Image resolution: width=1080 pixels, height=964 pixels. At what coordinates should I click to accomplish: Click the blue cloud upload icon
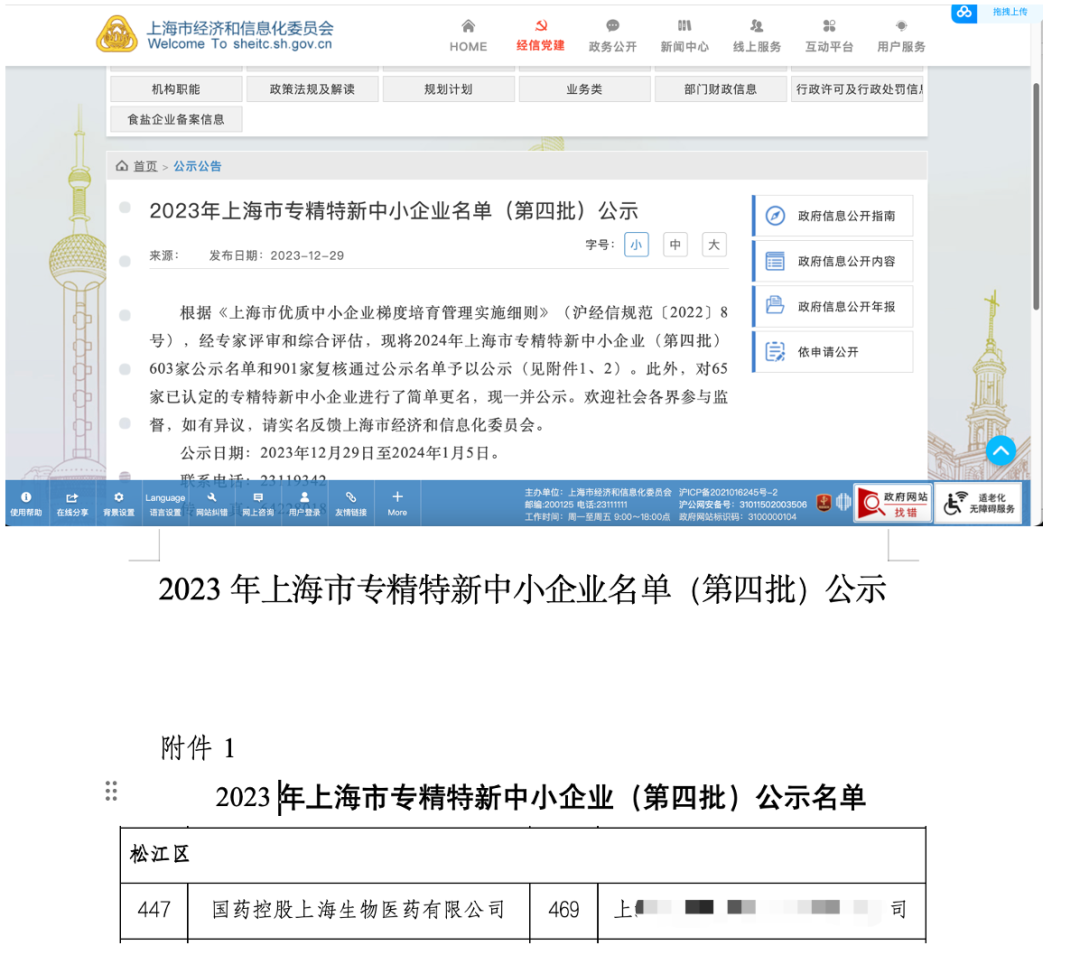[x=964, y=12]
